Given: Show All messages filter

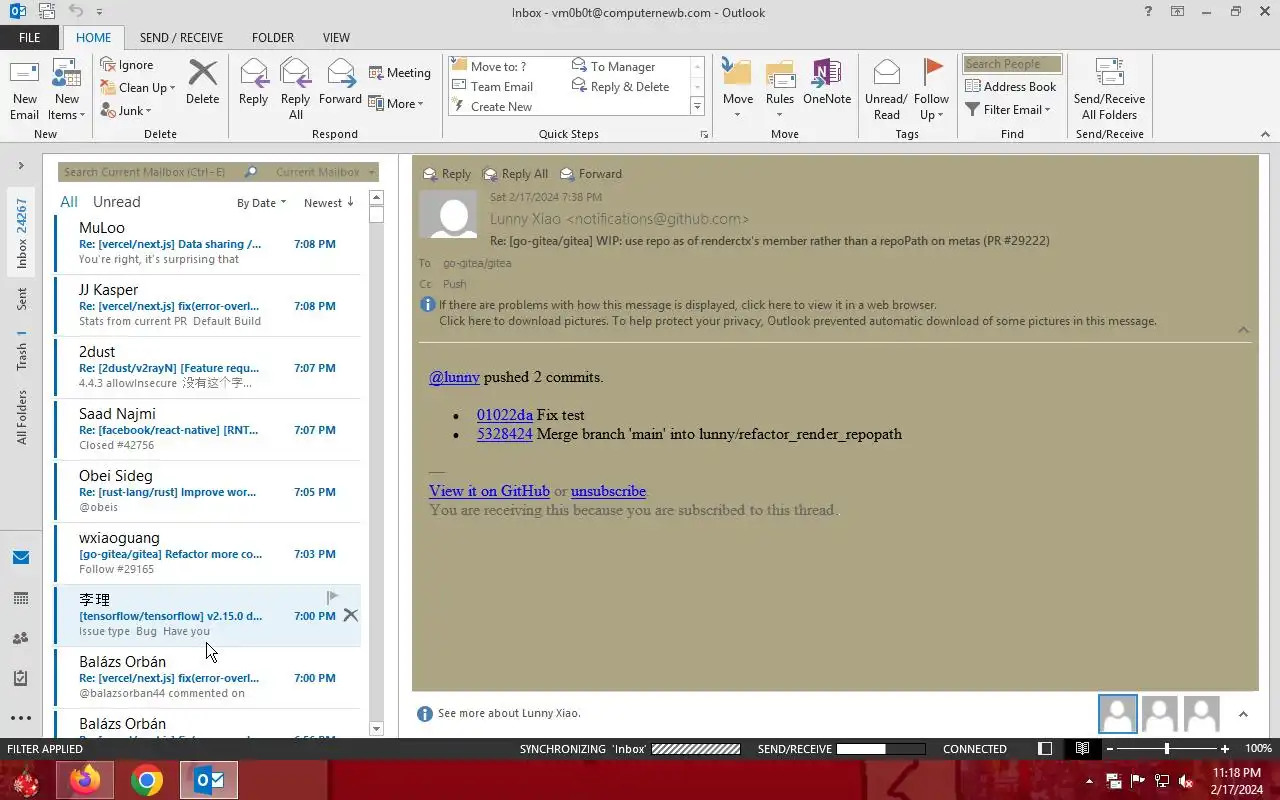Looking at the screenshot, I should (x=69, y=202).
